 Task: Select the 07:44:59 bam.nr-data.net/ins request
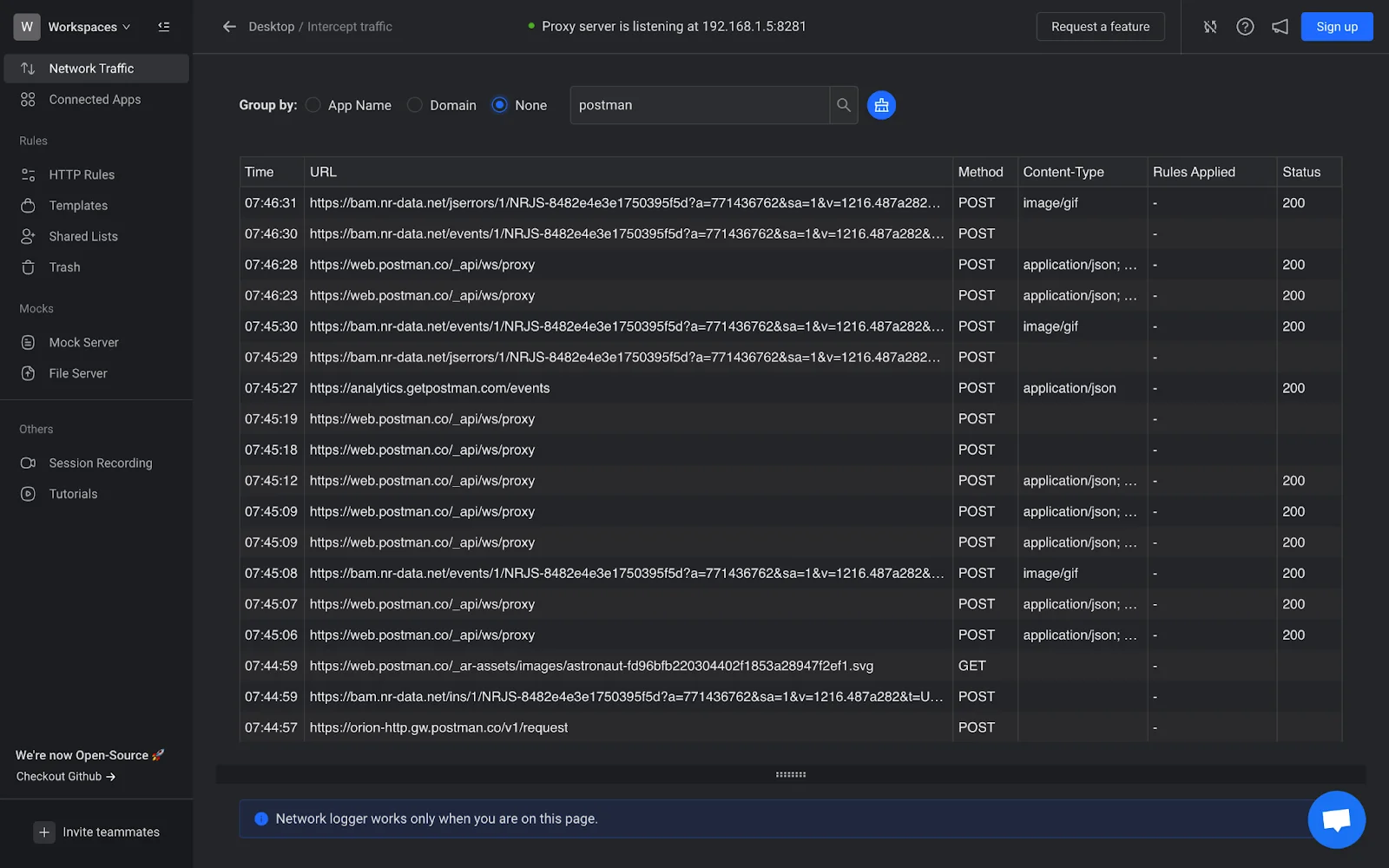point(791,697)
